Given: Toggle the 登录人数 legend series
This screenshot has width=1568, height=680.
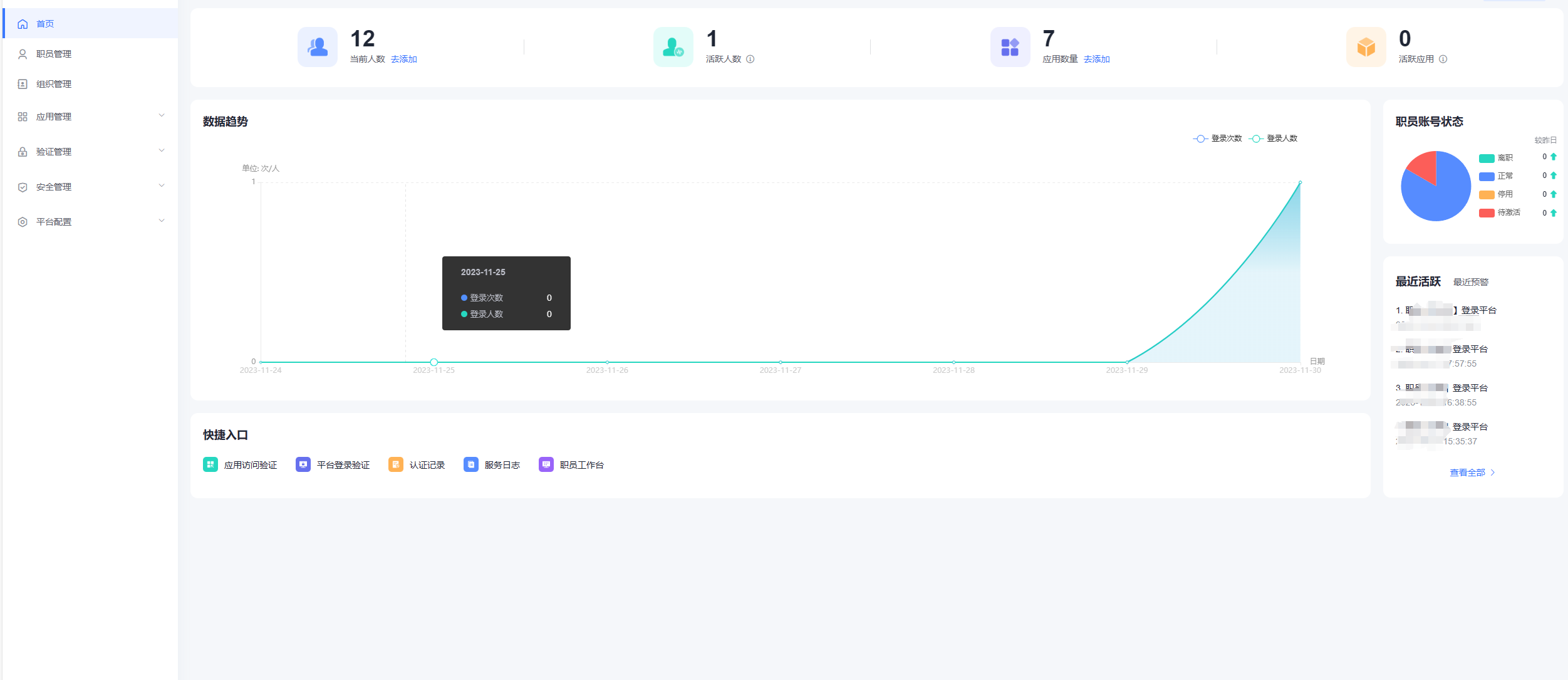Looking at the screenshot, I should coord(1273,139).
